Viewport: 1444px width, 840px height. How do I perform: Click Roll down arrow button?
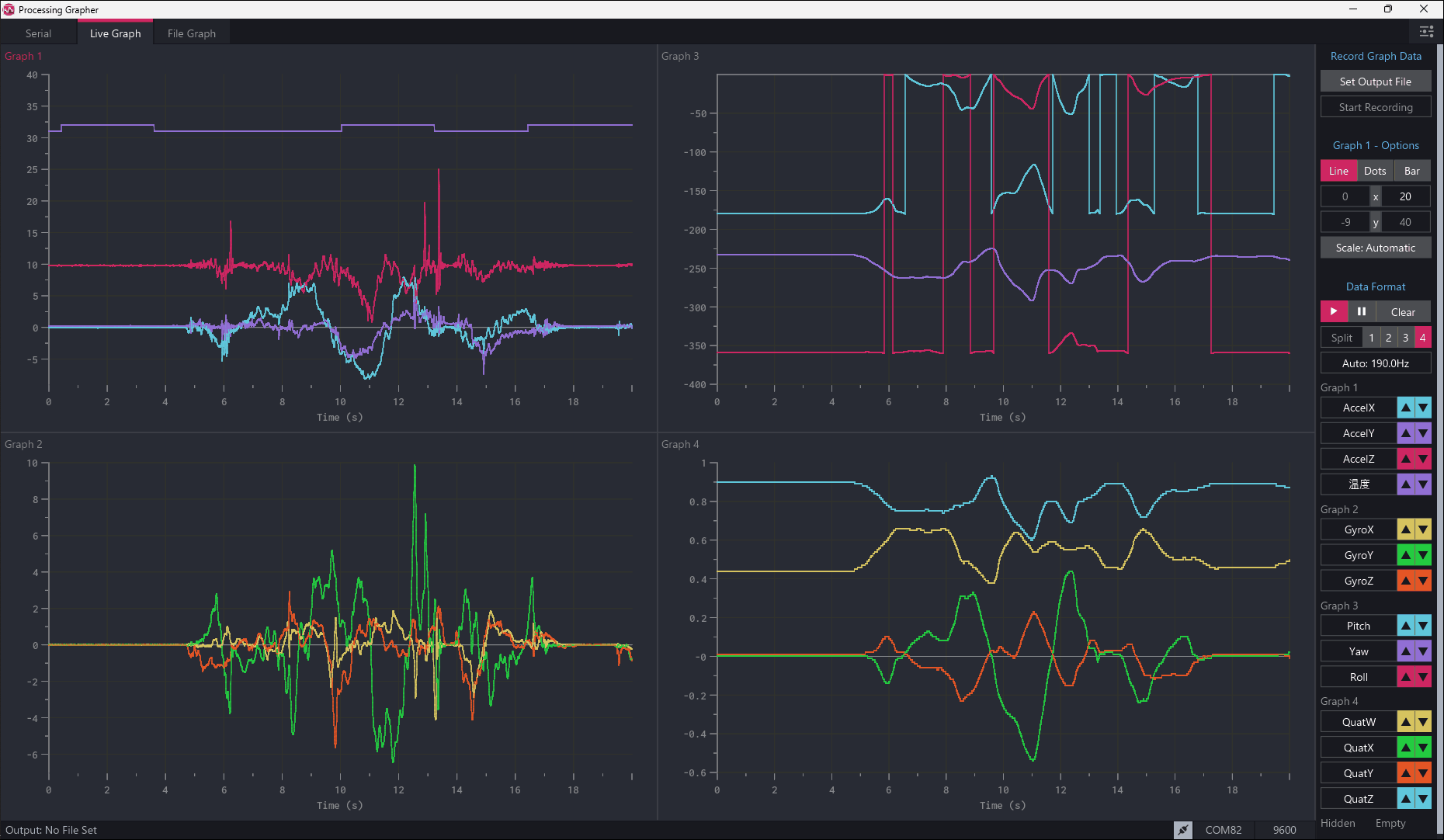point(1423,677)
